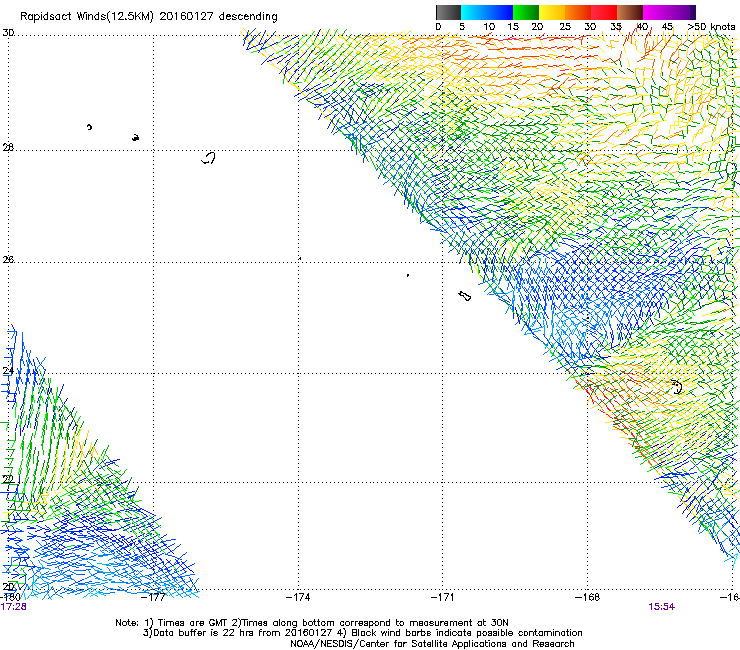Click the gray 0-5 knots legend swatch

click(x=448, y=12)
